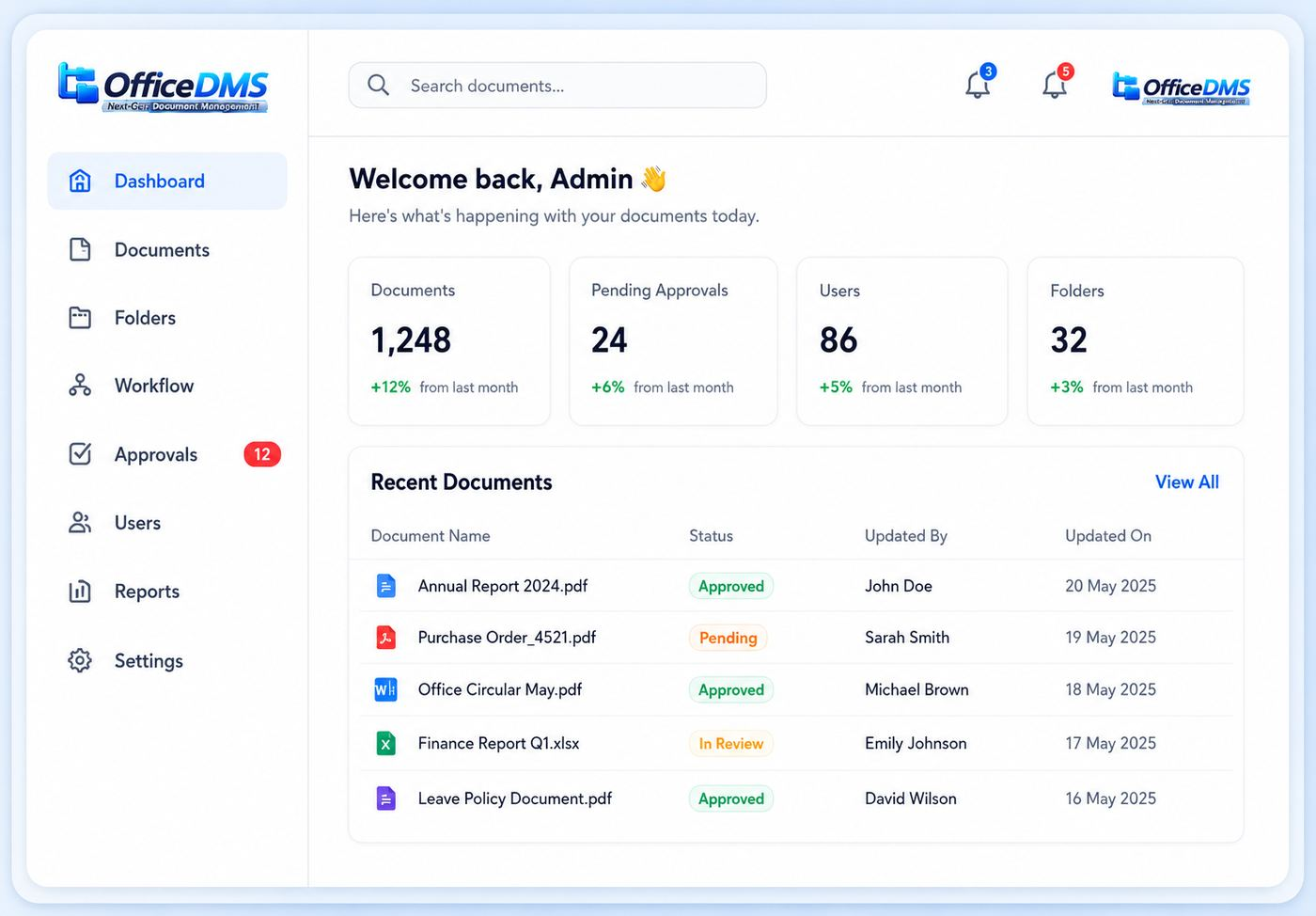Click the Approvals checkbox icon in the sidebar
1316x916 pixels.
pos(80,454)
